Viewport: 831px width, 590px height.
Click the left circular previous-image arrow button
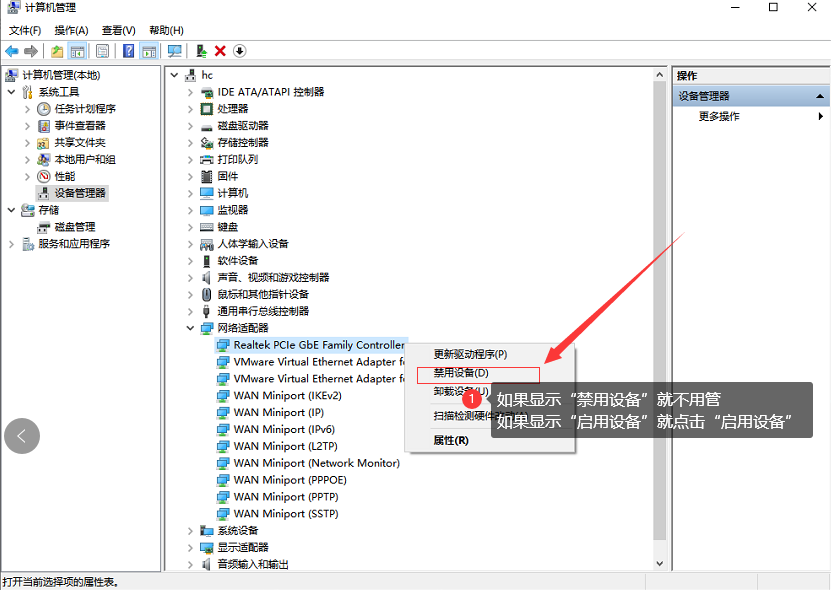tap(22, 435)
